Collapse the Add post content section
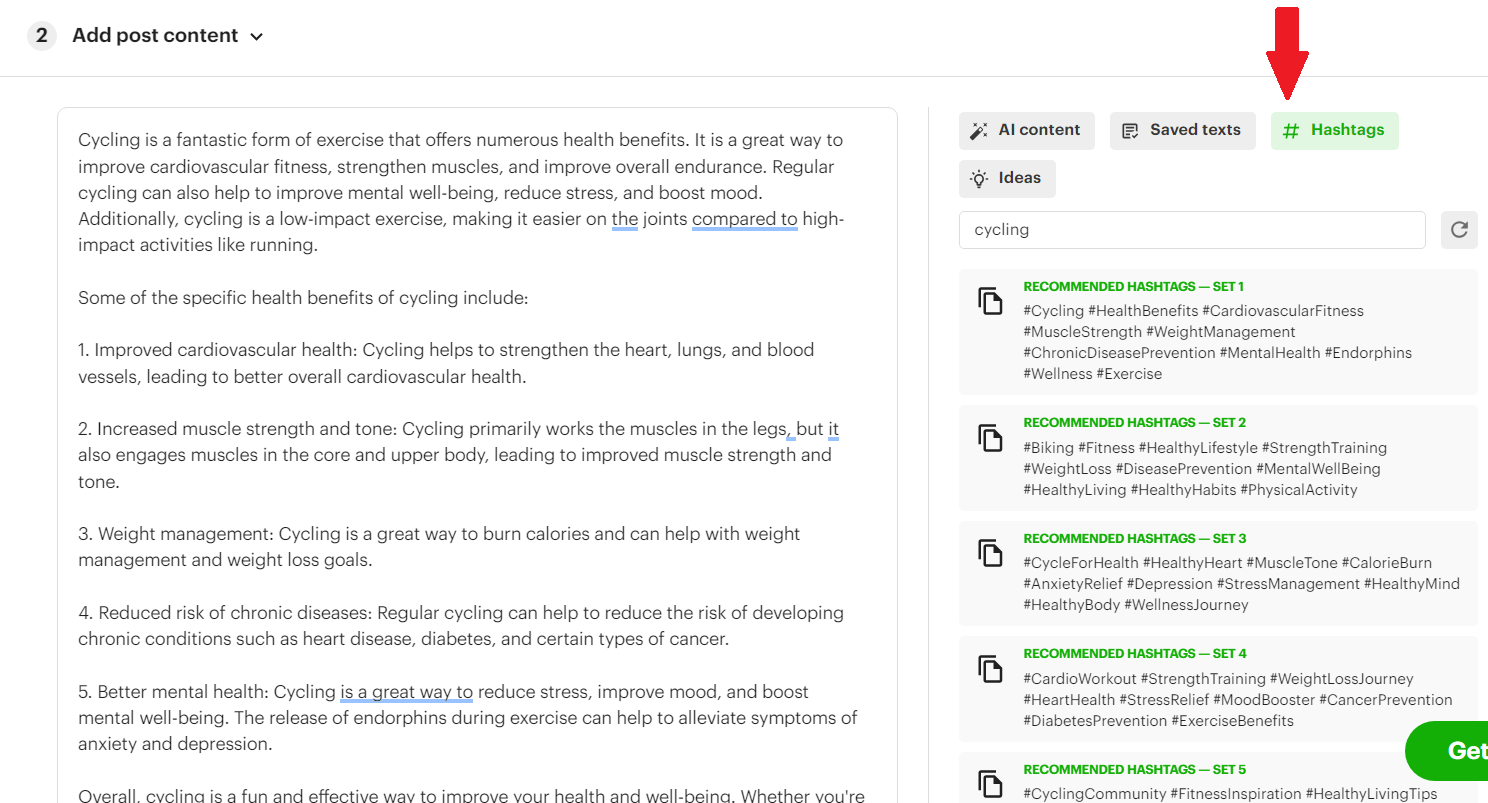Viewport: 1488px width, 803px height. coord(256,36)
